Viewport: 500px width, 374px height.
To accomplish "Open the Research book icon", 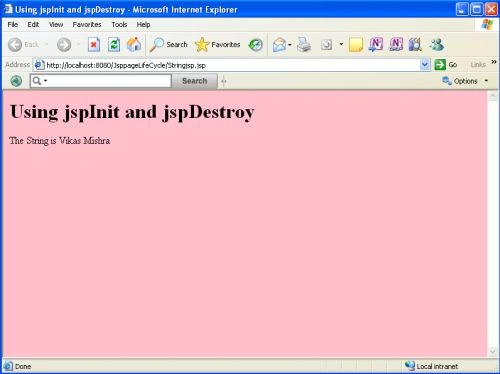I will tap(415, 44).
